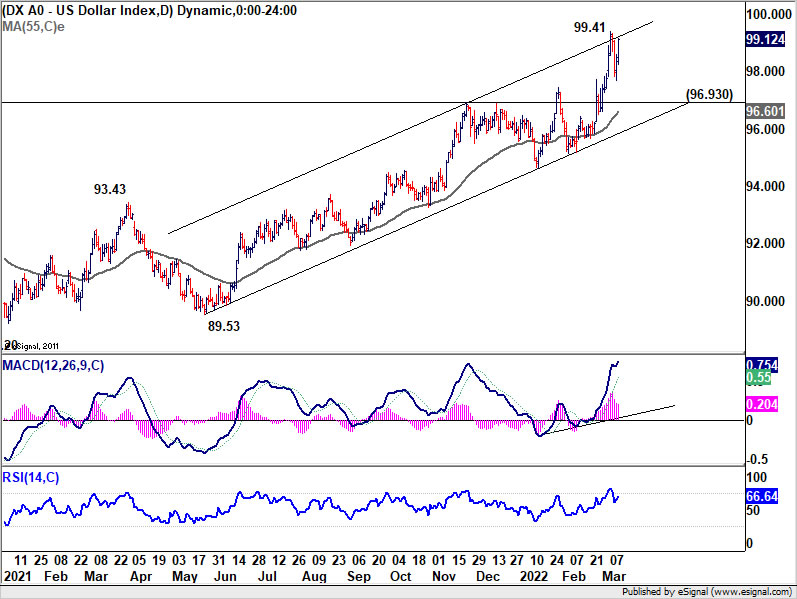Select the current price tag 99.124
The image size is (797, 599).
(x=765, y=39)
